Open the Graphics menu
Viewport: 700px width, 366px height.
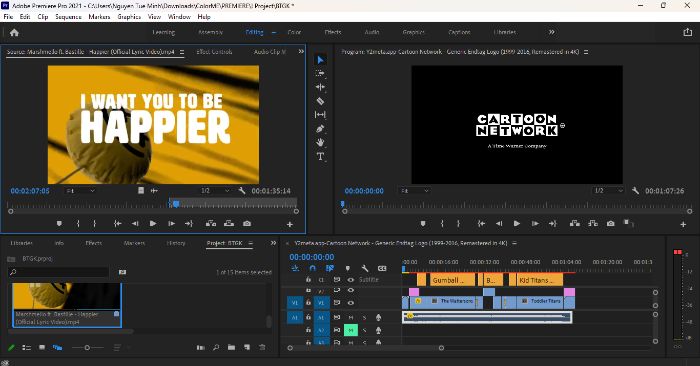[129, 17]
